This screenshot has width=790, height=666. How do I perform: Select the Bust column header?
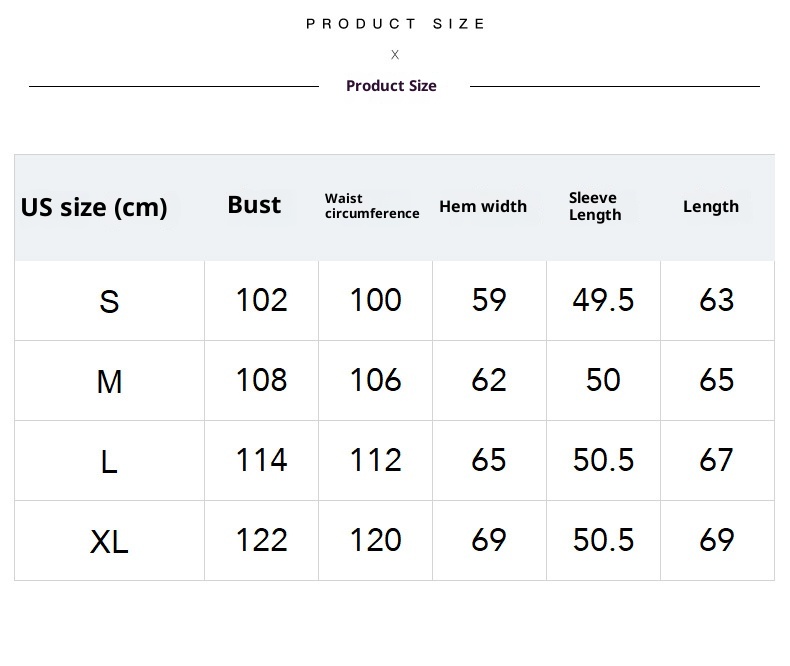click(254, 205)
